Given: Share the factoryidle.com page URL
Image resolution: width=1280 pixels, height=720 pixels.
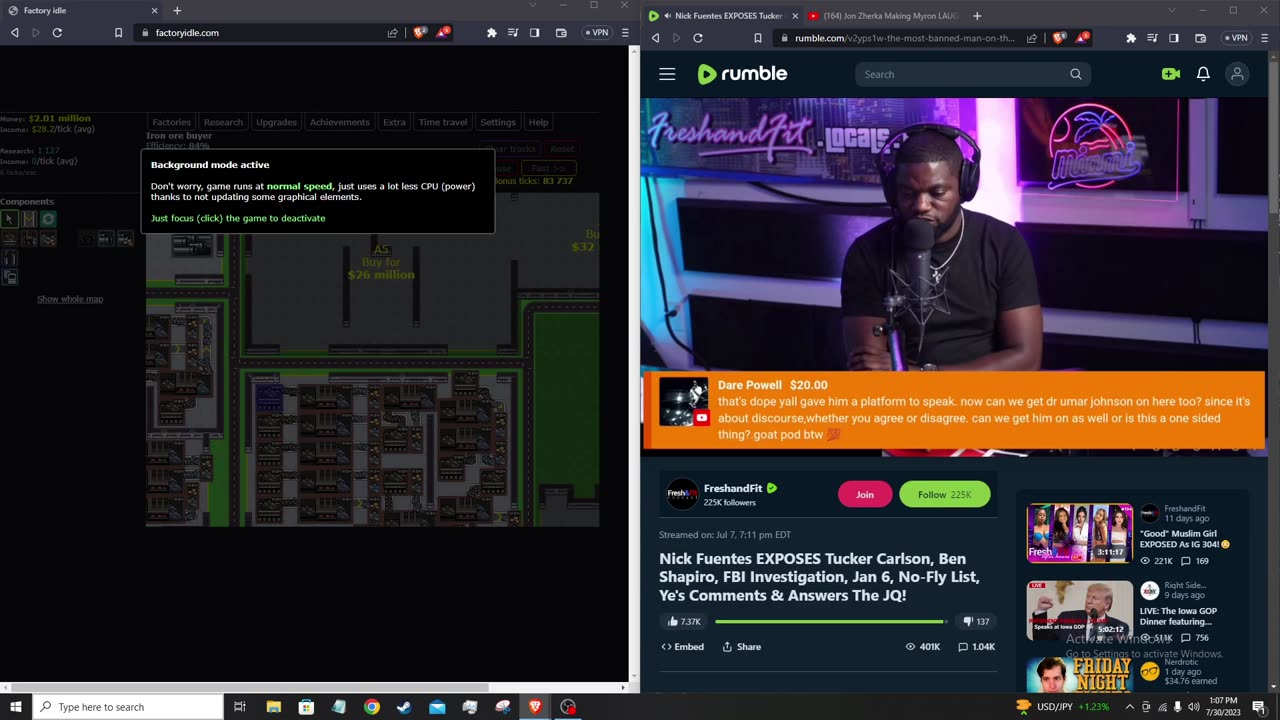Looking at the screenshot, I should [x=393, y=33].
